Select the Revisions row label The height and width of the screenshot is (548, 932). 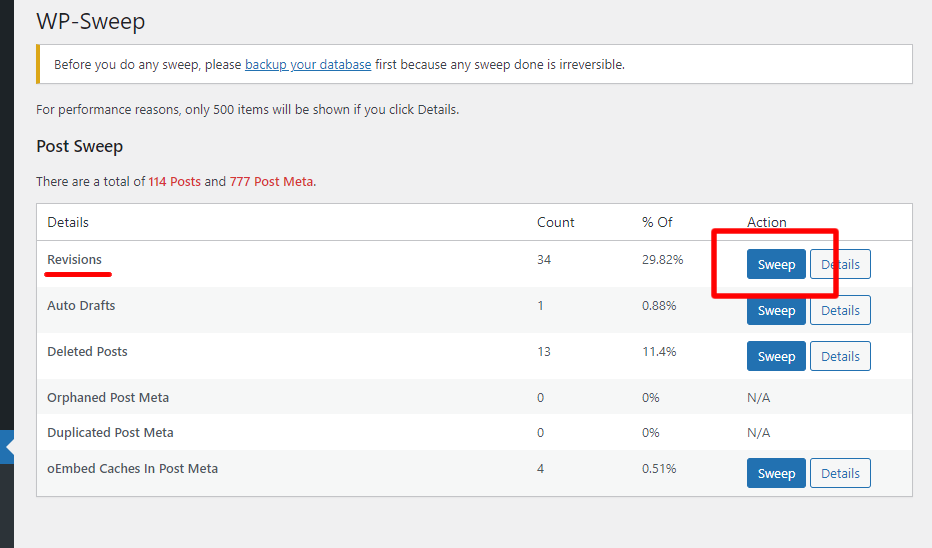point(74,260)
